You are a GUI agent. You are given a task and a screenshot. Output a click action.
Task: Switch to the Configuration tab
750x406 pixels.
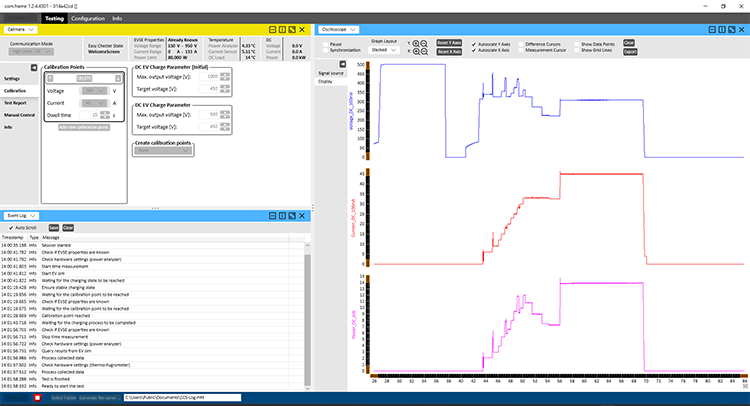point(88,18)
